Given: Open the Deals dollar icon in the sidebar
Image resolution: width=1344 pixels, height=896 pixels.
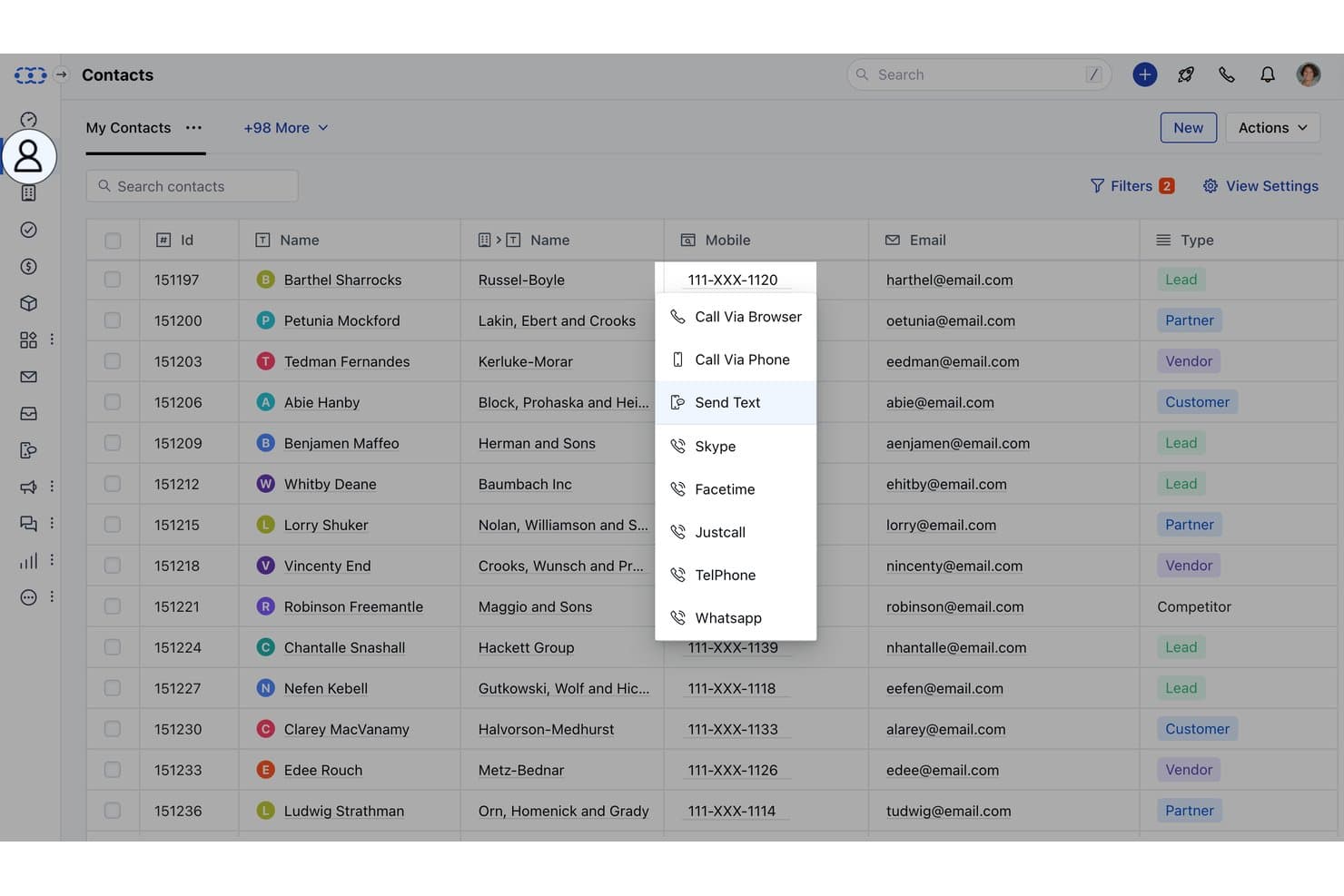Looking at the screenshot, I should (28, 267).
